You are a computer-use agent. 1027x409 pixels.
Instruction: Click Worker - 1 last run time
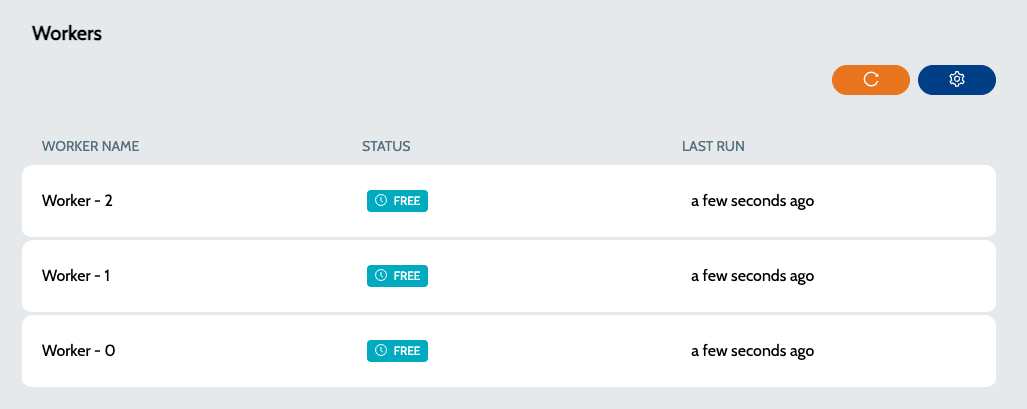[753, 276]
